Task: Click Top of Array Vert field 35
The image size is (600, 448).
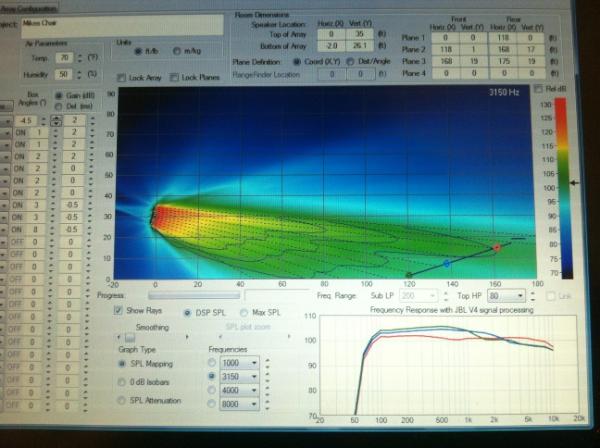Action: click(x=359, y=34)
